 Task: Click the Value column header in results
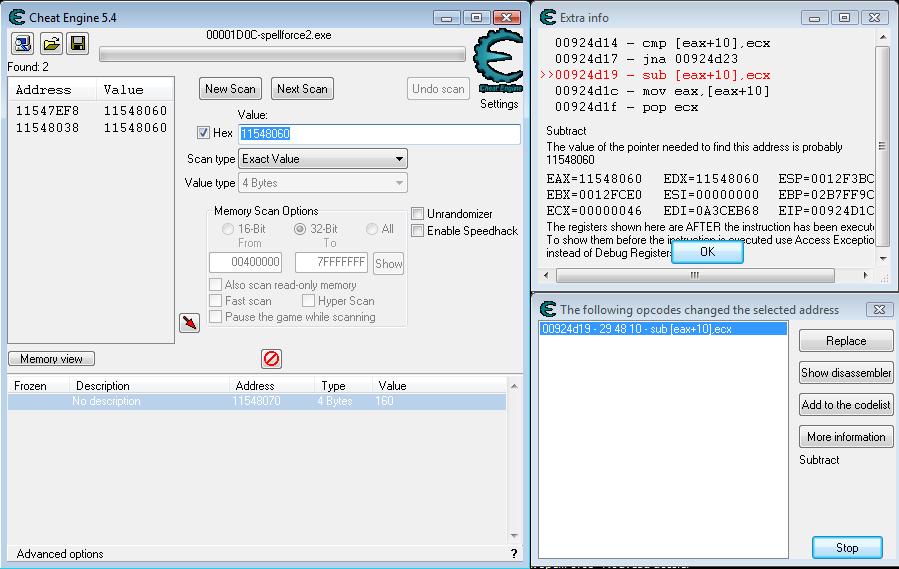pyautogui.click(x=135, y=89)
